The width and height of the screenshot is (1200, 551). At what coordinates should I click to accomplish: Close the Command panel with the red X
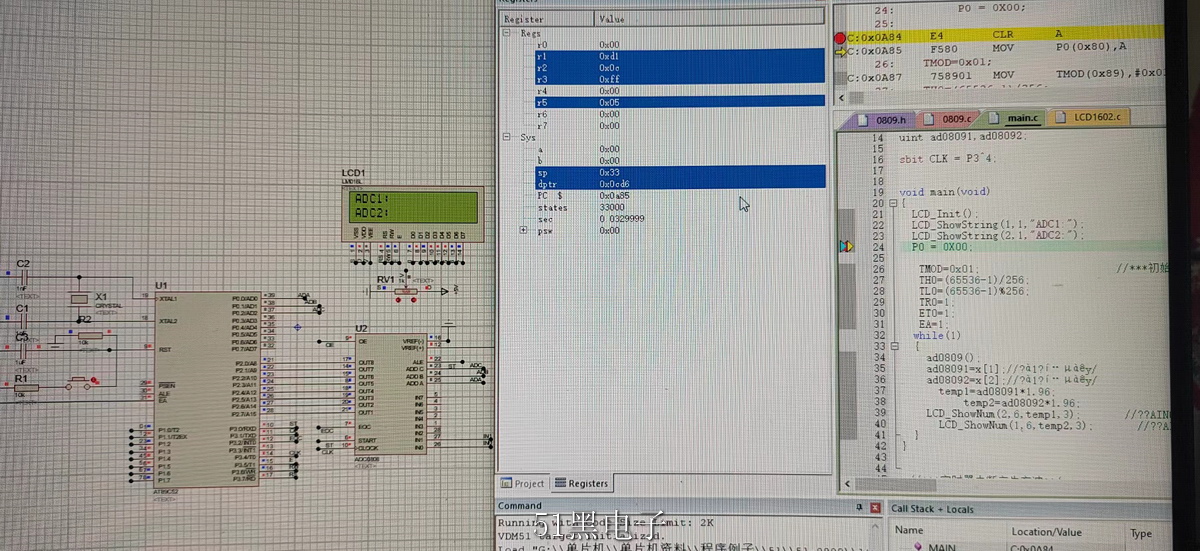pyautogui.click(x=875, y=508)
